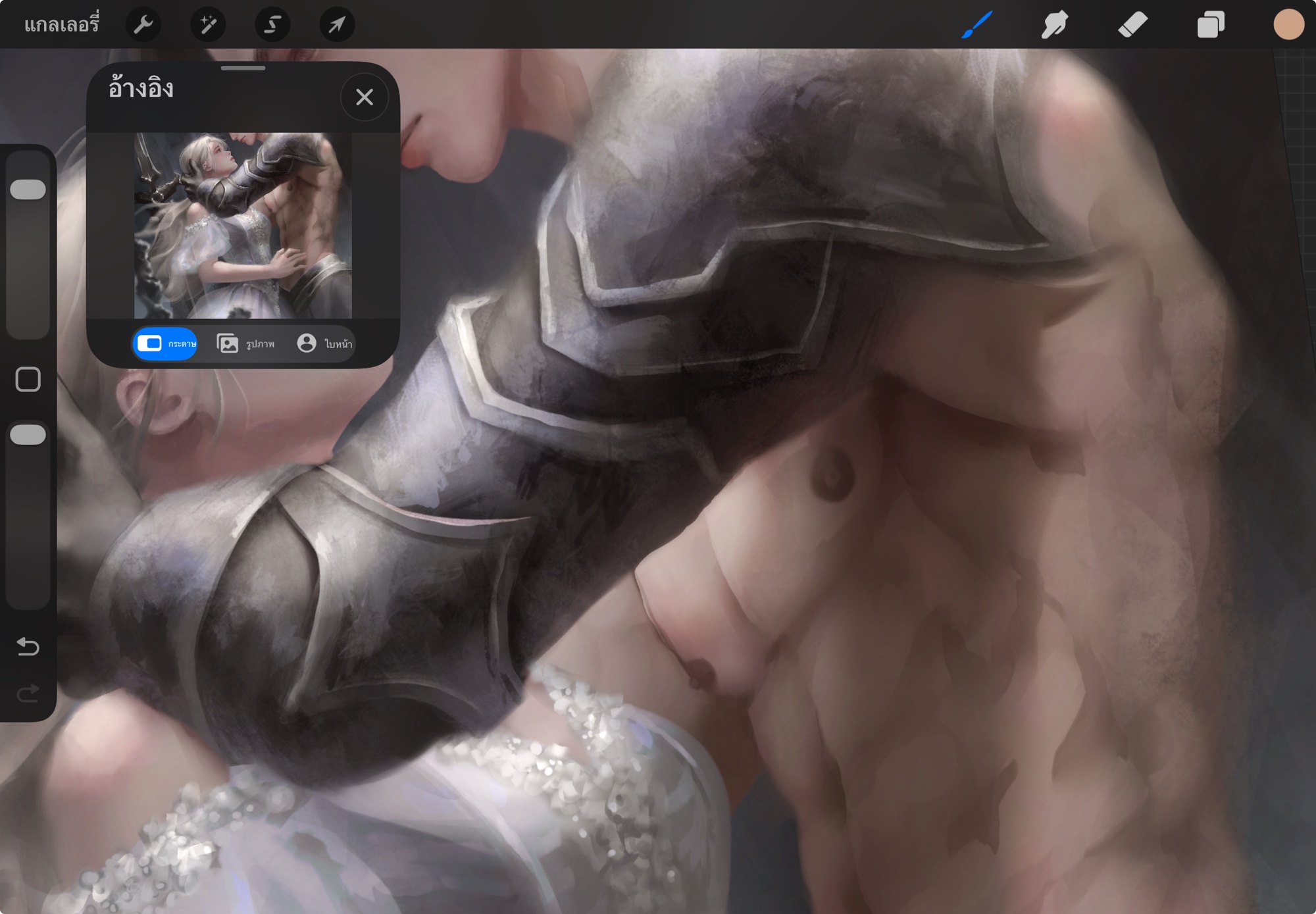Activate the Selection S tool
Image resolution: width=1316 pixels, height=914 pixels.
(x=272, y=25)
